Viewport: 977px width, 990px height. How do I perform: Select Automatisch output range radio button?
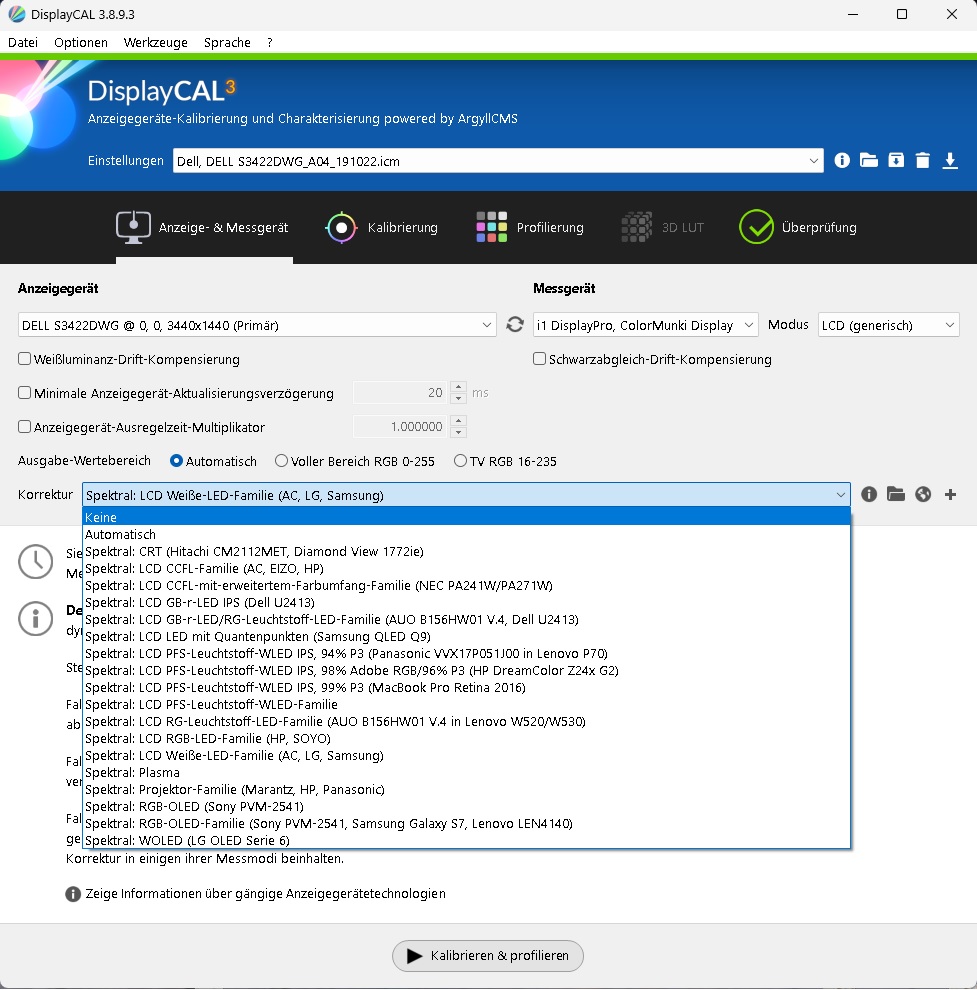click(177, 461)
